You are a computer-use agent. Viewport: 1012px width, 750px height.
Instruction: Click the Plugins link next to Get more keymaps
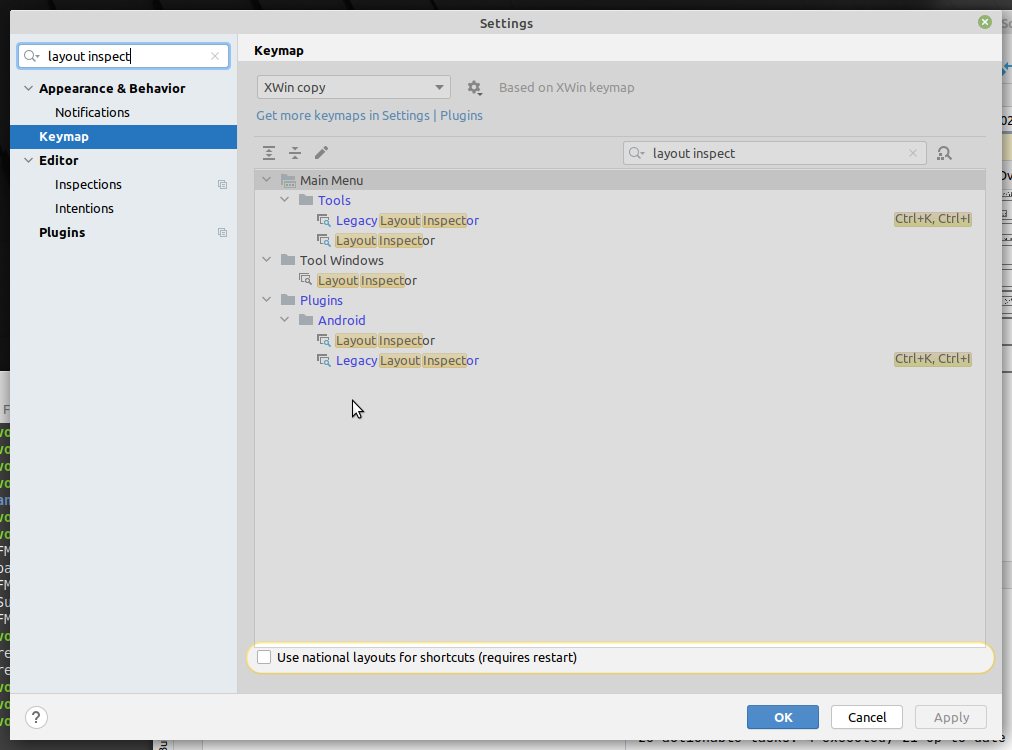[x=461, y=115]
